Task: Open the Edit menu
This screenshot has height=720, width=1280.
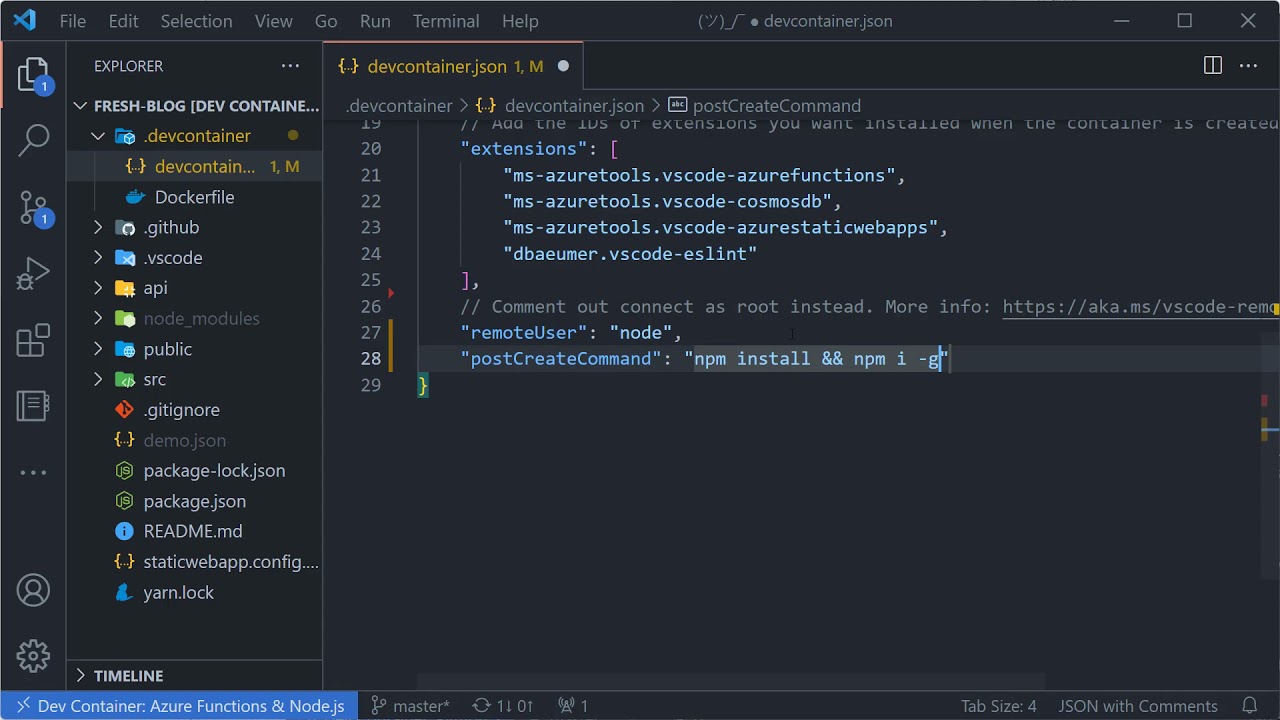Action: (x=123, y=21)
